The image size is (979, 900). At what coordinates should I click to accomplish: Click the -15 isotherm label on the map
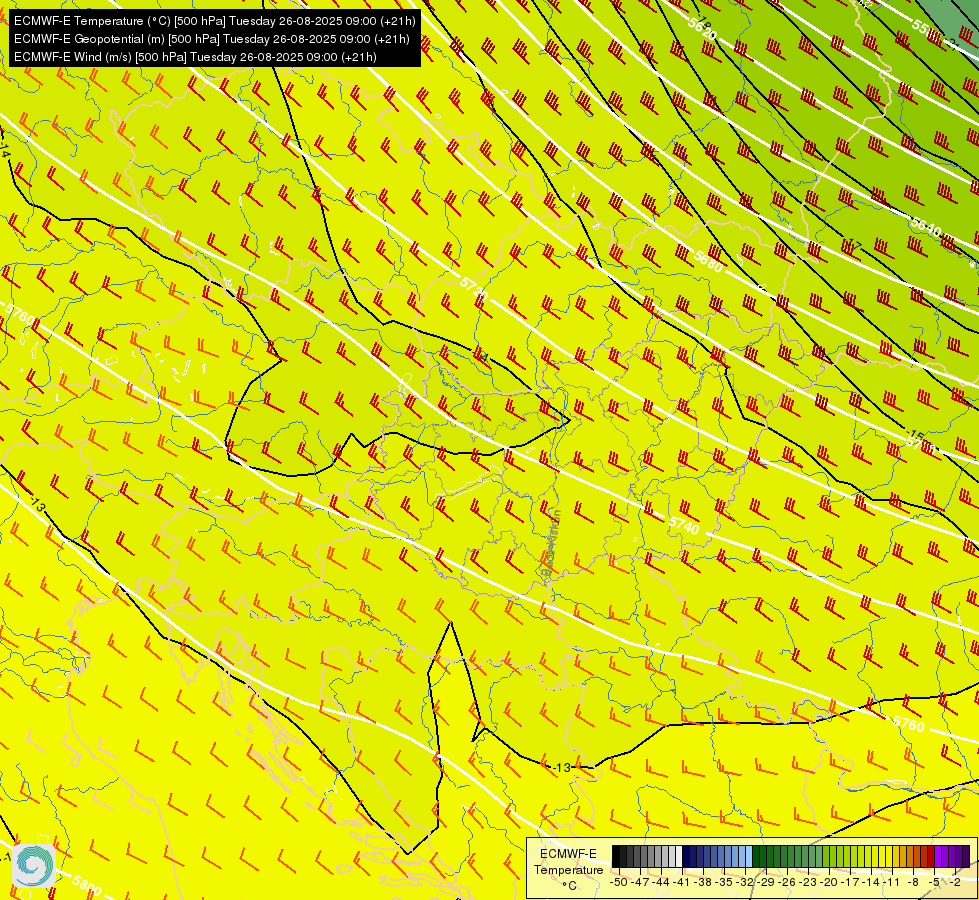pyautogui.click(x=914, y=433)
